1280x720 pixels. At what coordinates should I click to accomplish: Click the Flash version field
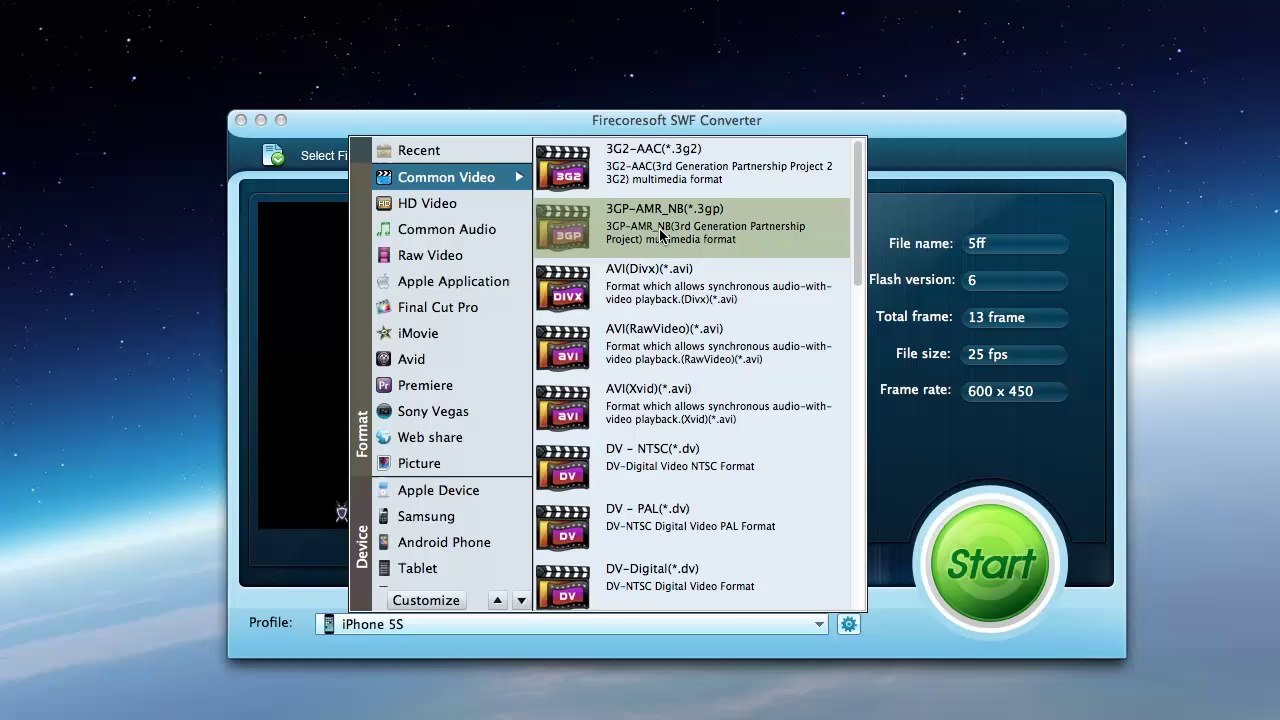1016,281
